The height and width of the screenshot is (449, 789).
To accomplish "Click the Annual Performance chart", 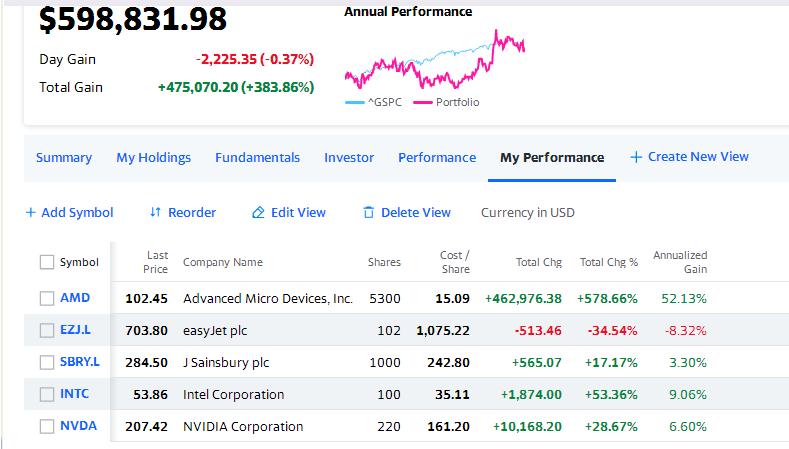I will click(x=435, y=59).
